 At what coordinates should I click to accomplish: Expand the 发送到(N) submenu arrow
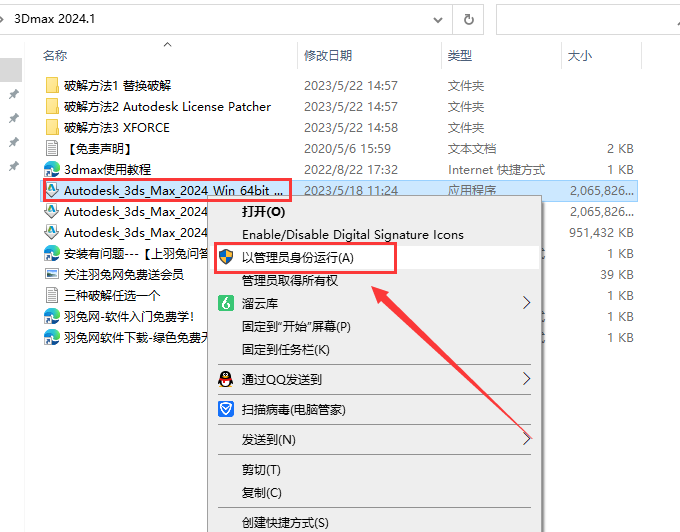(526, 439)
